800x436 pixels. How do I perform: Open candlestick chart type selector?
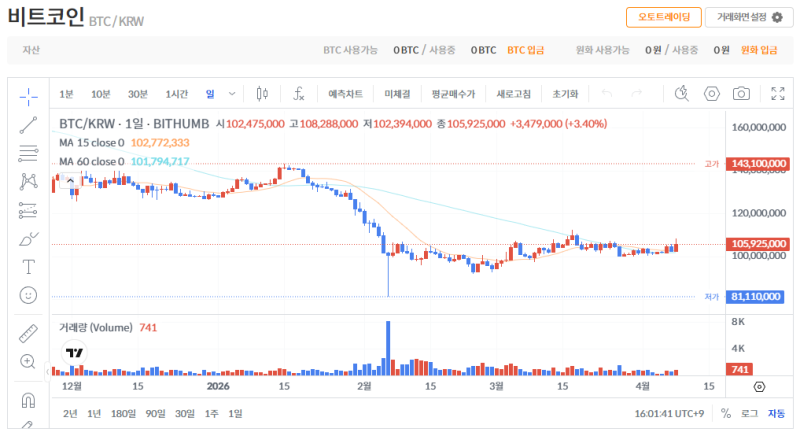(262, 94)
